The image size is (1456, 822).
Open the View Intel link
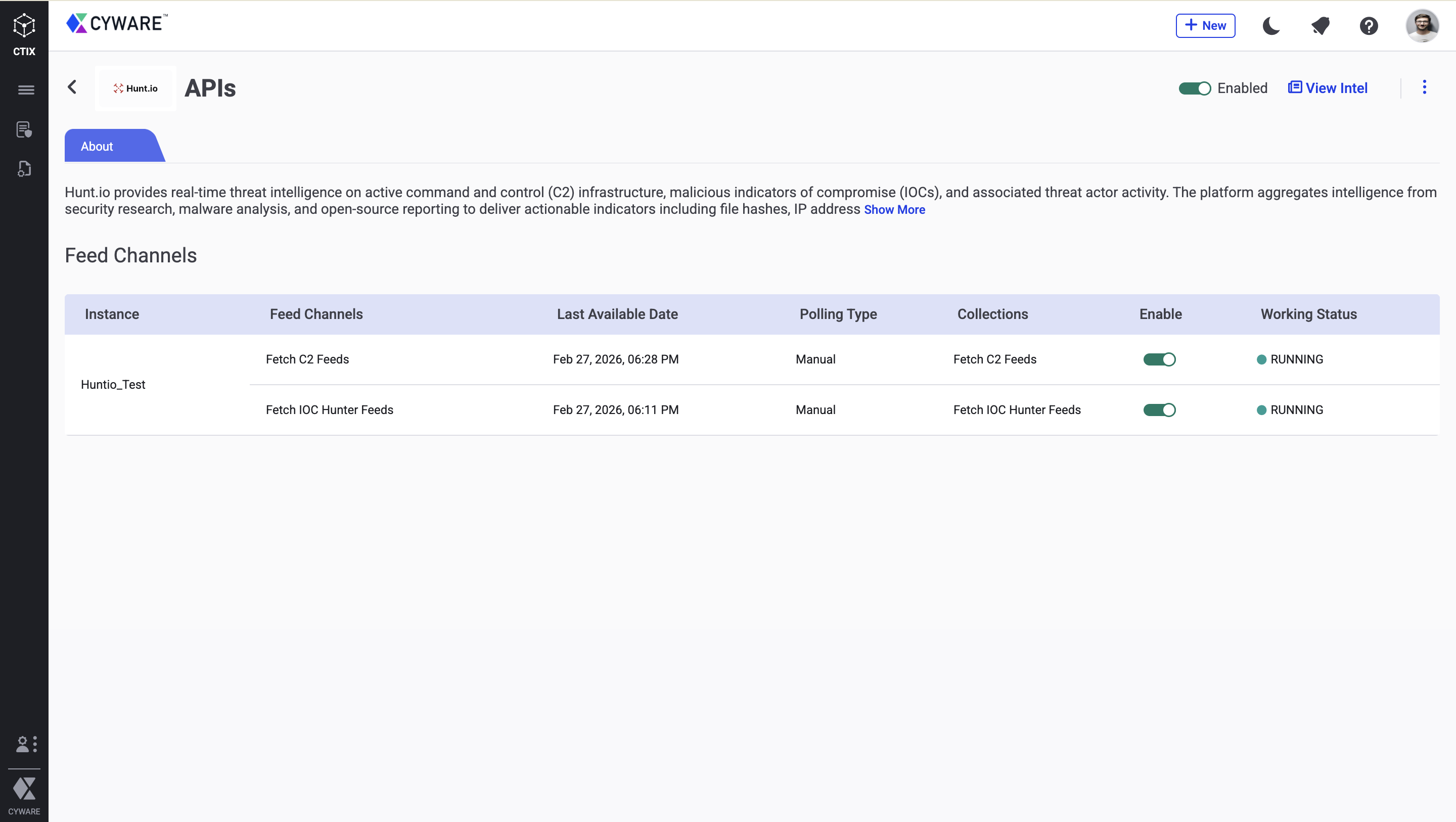1328,88
